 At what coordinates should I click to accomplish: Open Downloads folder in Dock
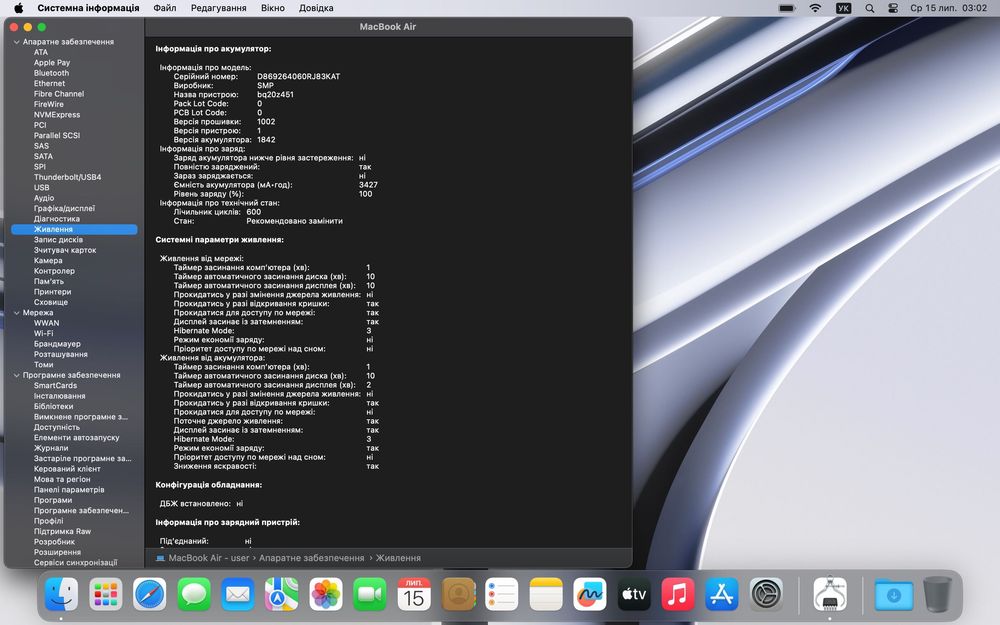coord(893,594)
